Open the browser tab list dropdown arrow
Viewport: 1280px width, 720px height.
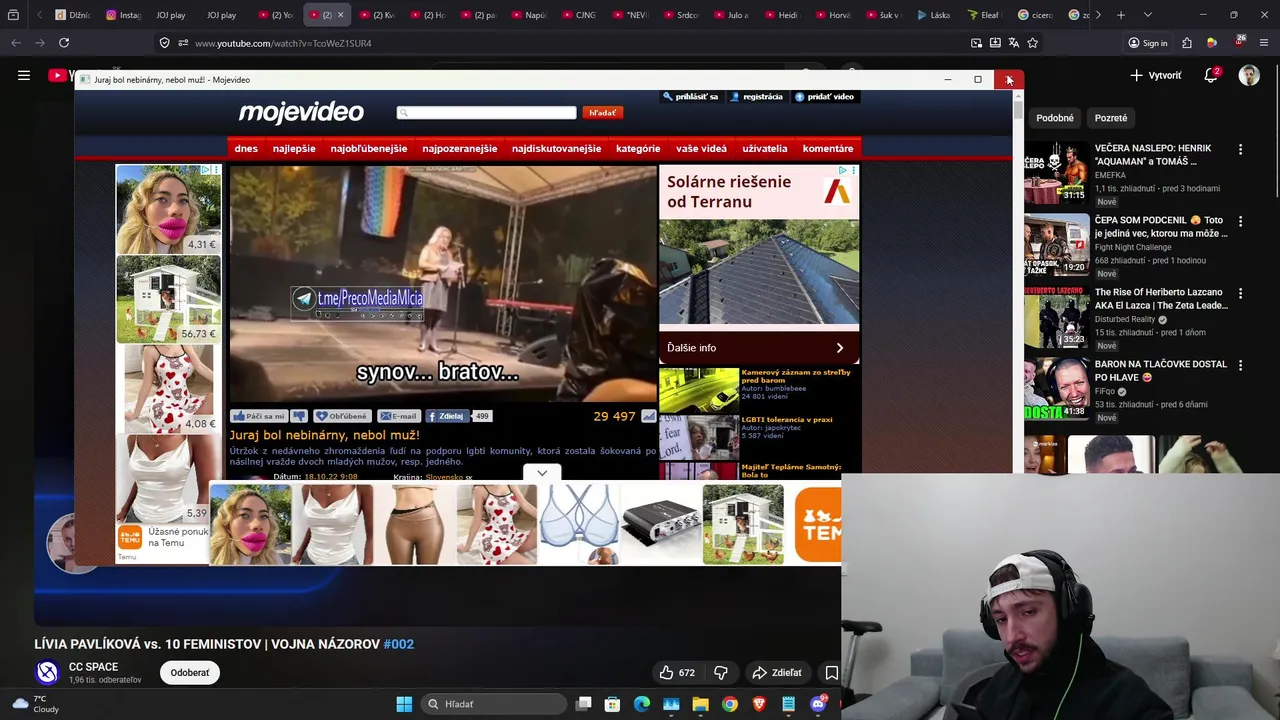pyautogui.click(x=1147, y=15)
